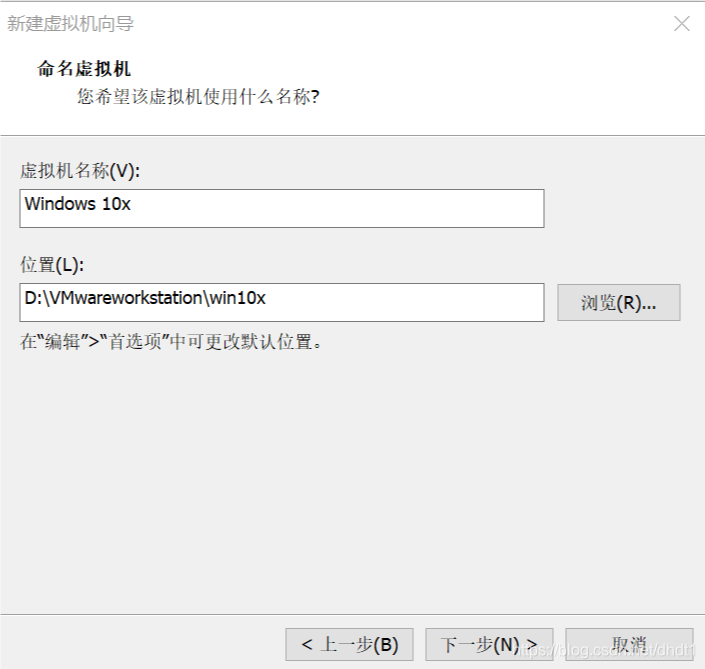Click the virtual machine name field 'Windows 10x'
705x669 pixels.
coord(282,209)
